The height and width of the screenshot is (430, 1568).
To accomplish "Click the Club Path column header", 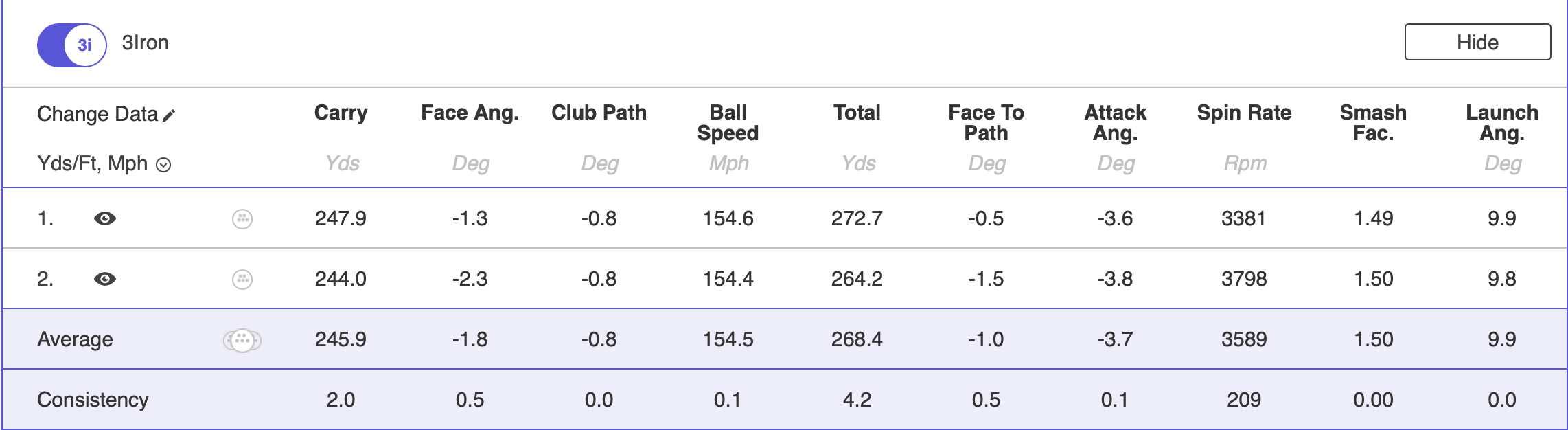I will pos(599,113).
